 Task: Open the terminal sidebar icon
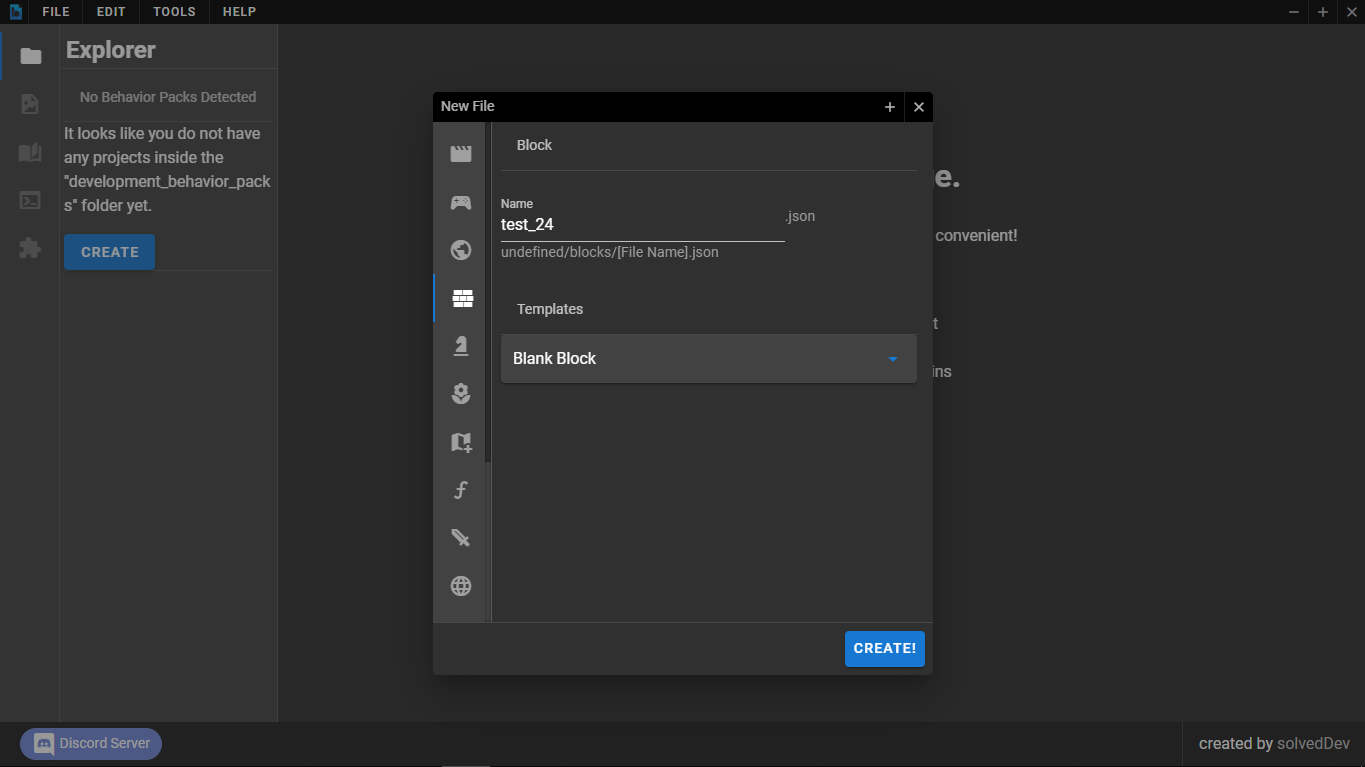[30, 200]
